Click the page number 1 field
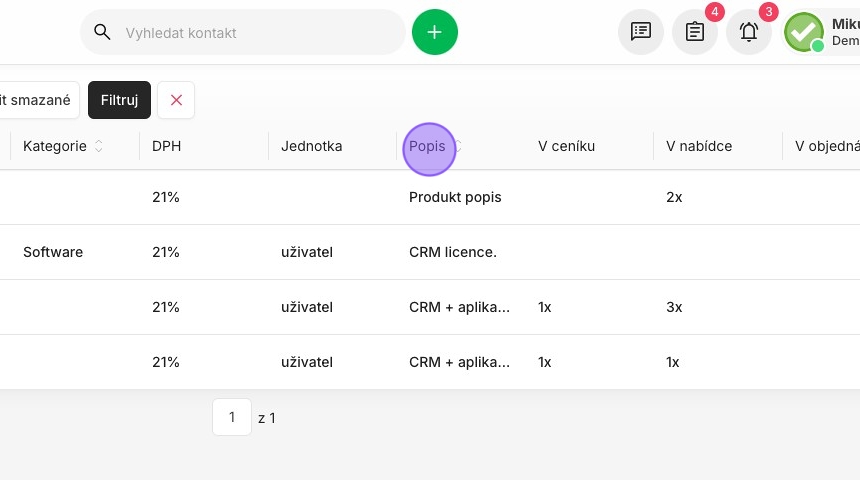The width and height of the screenshot is (860, 480). (x=232, y=417)
